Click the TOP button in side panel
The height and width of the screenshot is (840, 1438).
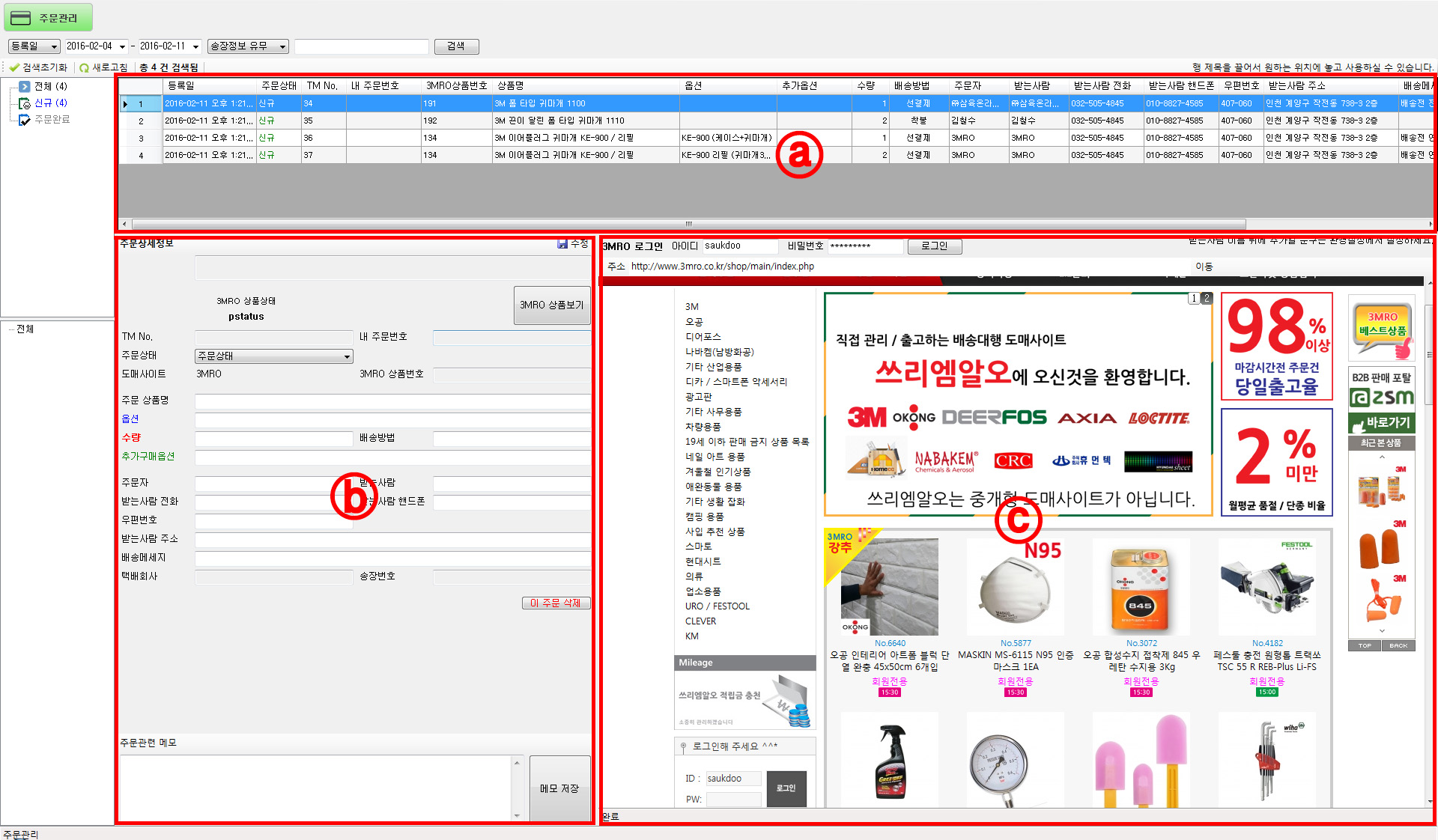pos(1365,645)
